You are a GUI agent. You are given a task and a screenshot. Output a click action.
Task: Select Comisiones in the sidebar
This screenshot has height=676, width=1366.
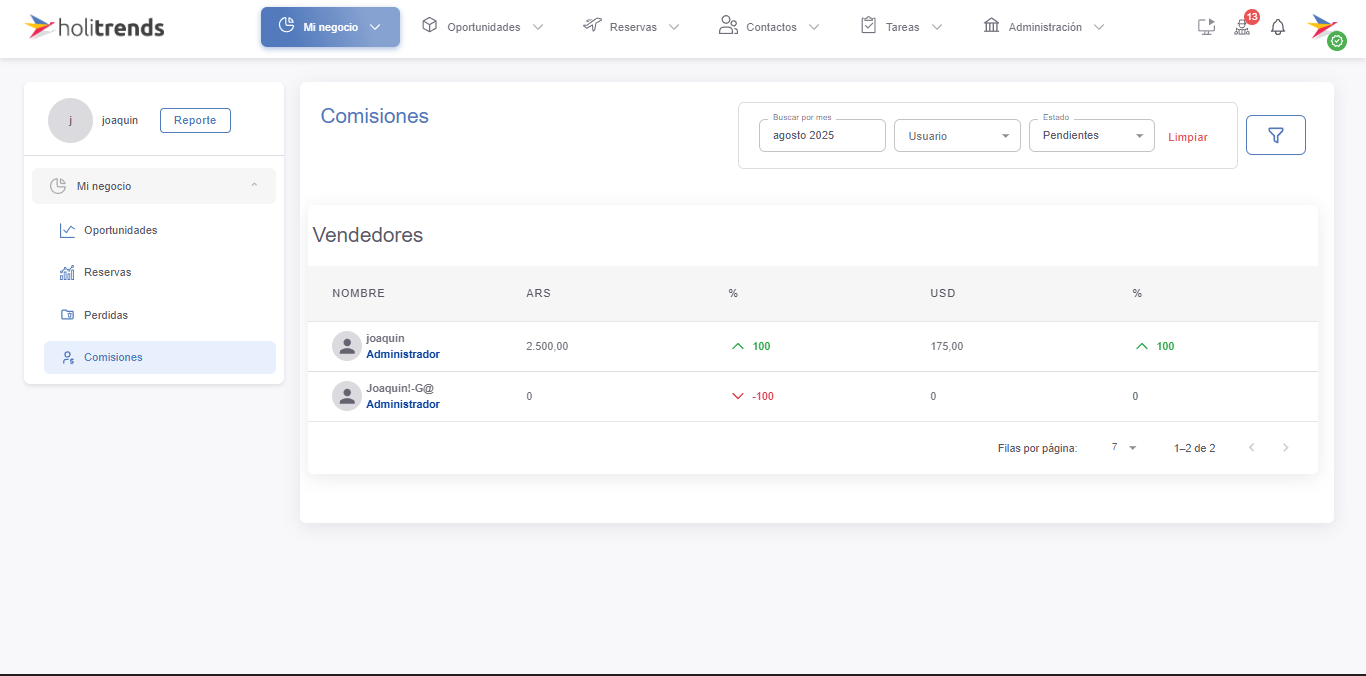[x=160, y=357]
